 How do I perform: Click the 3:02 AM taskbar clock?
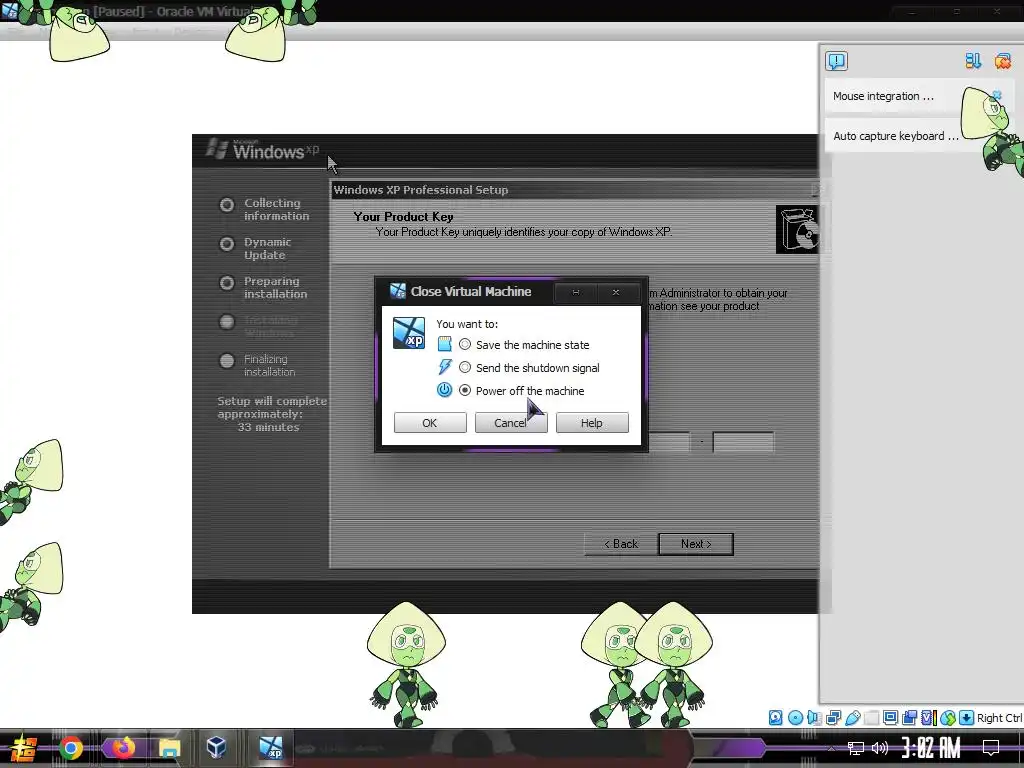click(x=931, y=748)
